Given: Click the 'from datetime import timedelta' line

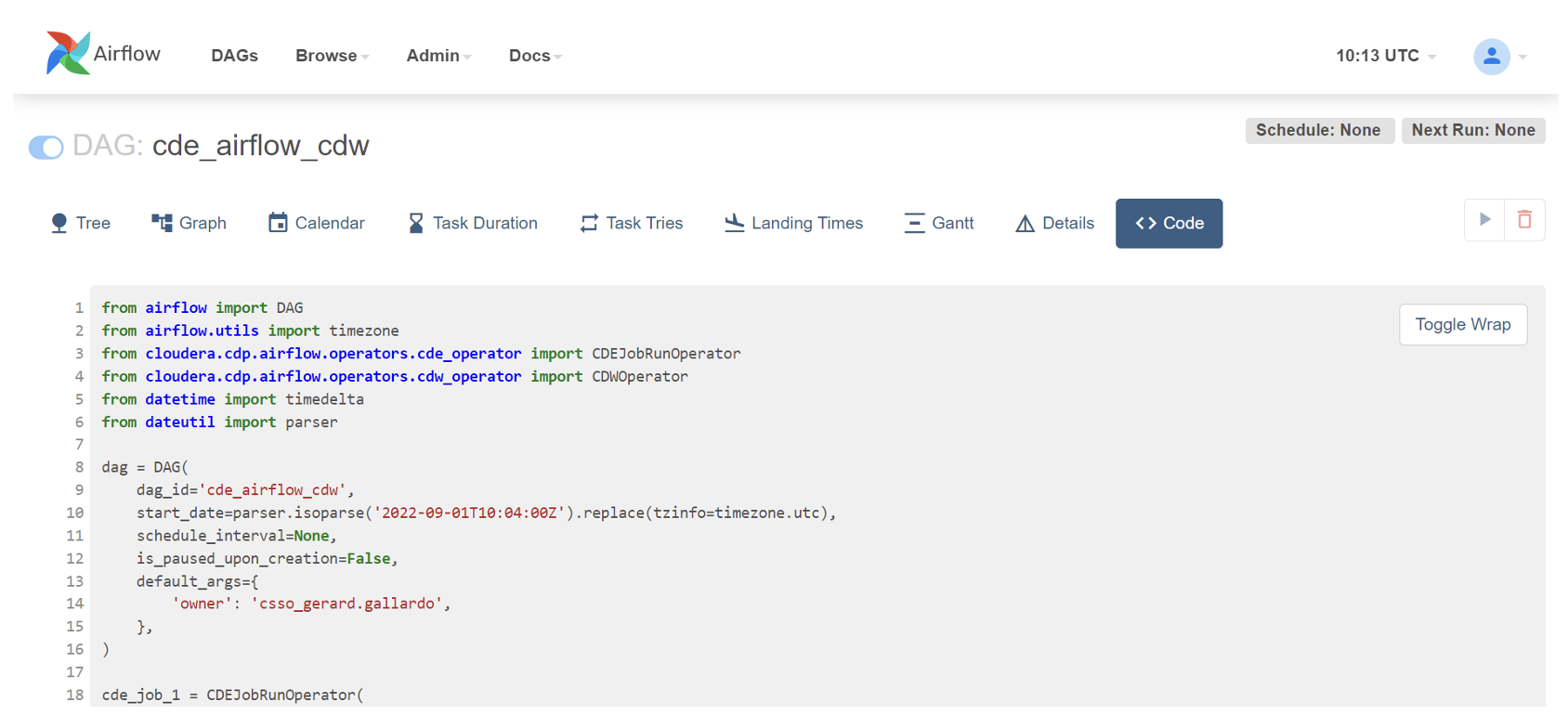Looking at the screenshot, I should click(x=233, y=399).
